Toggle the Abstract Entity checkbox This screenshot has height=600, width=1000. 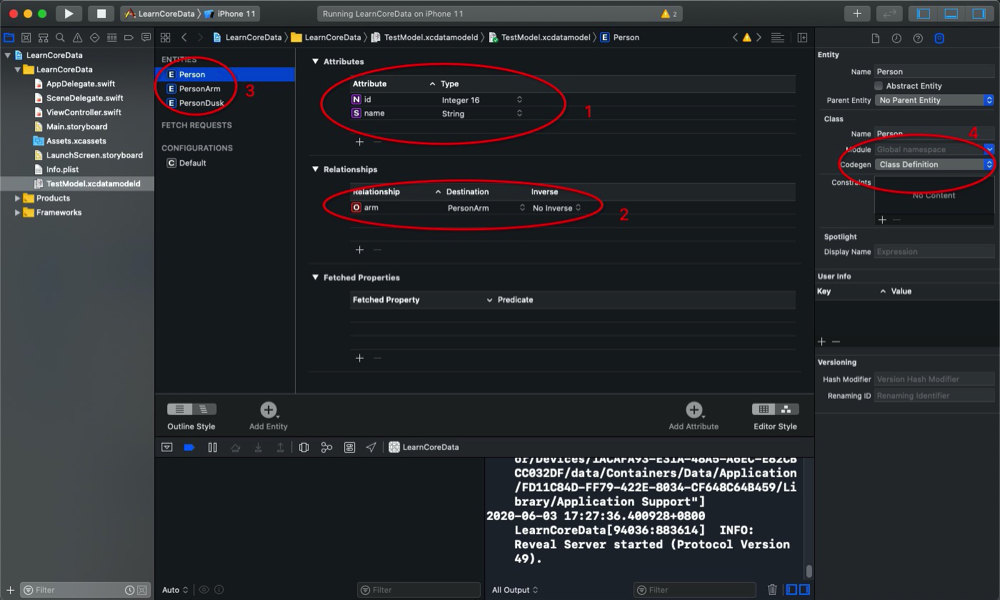(878, 85)
